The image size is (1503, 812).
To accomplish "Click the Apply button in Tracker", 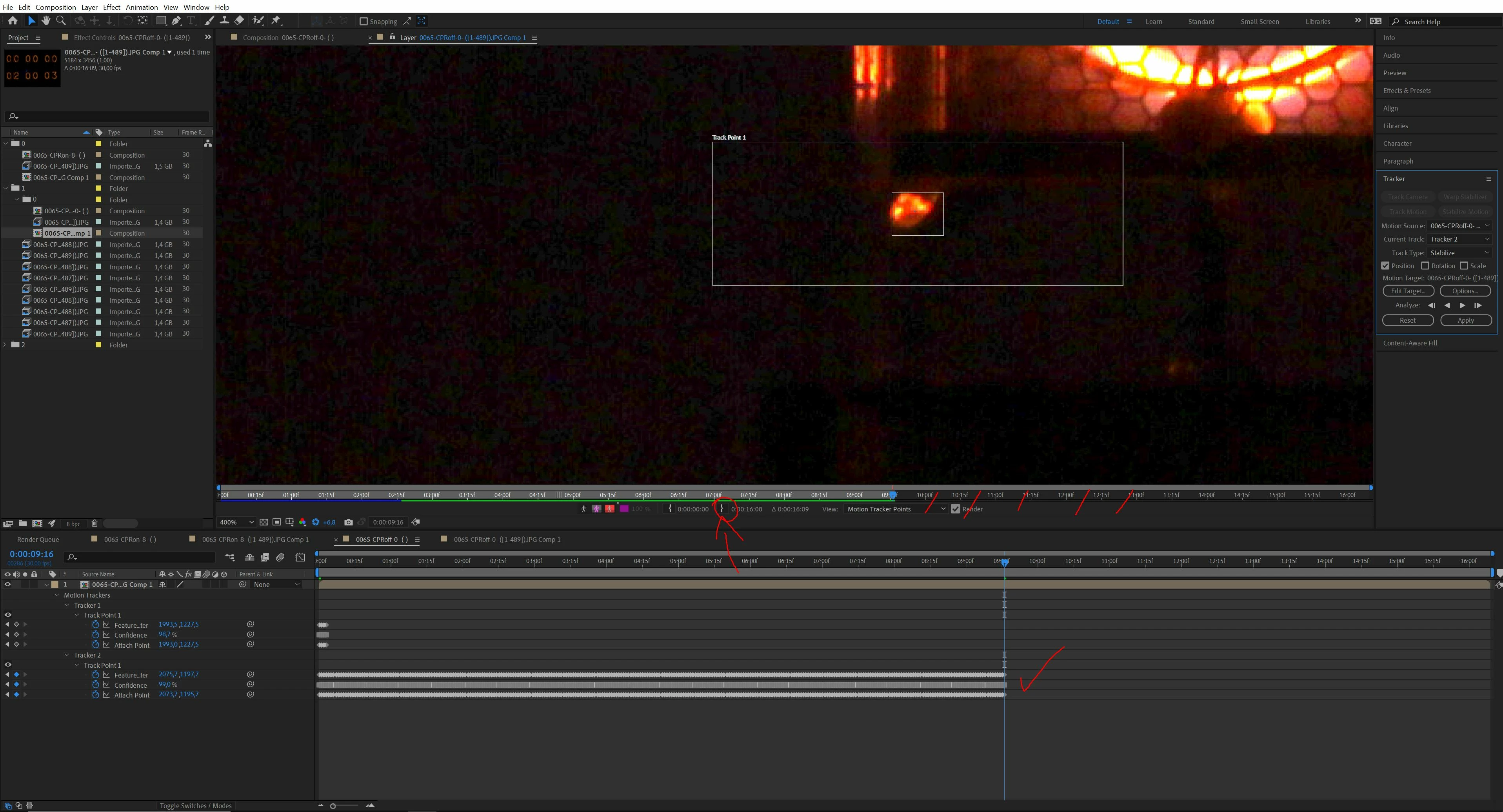I will 1465,320.
